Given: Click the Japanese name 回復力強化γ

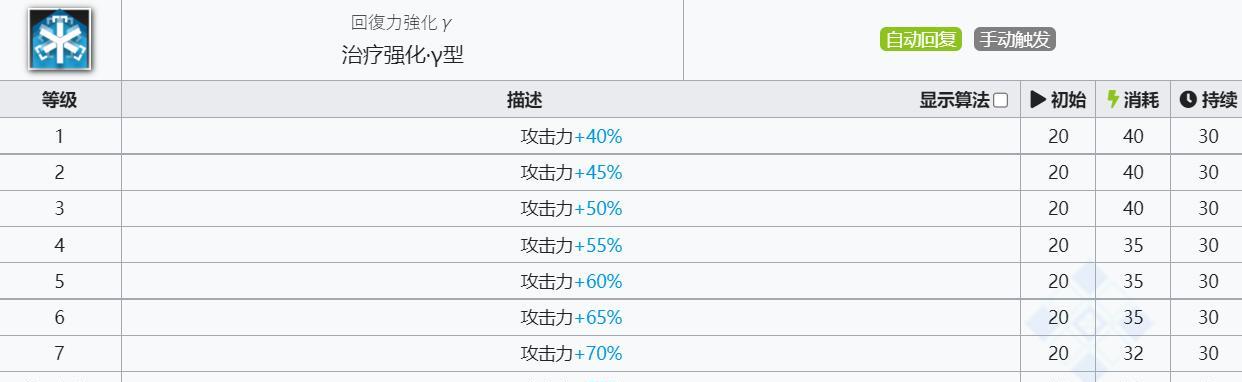Looking at the screenshot, I should point(402,22).
